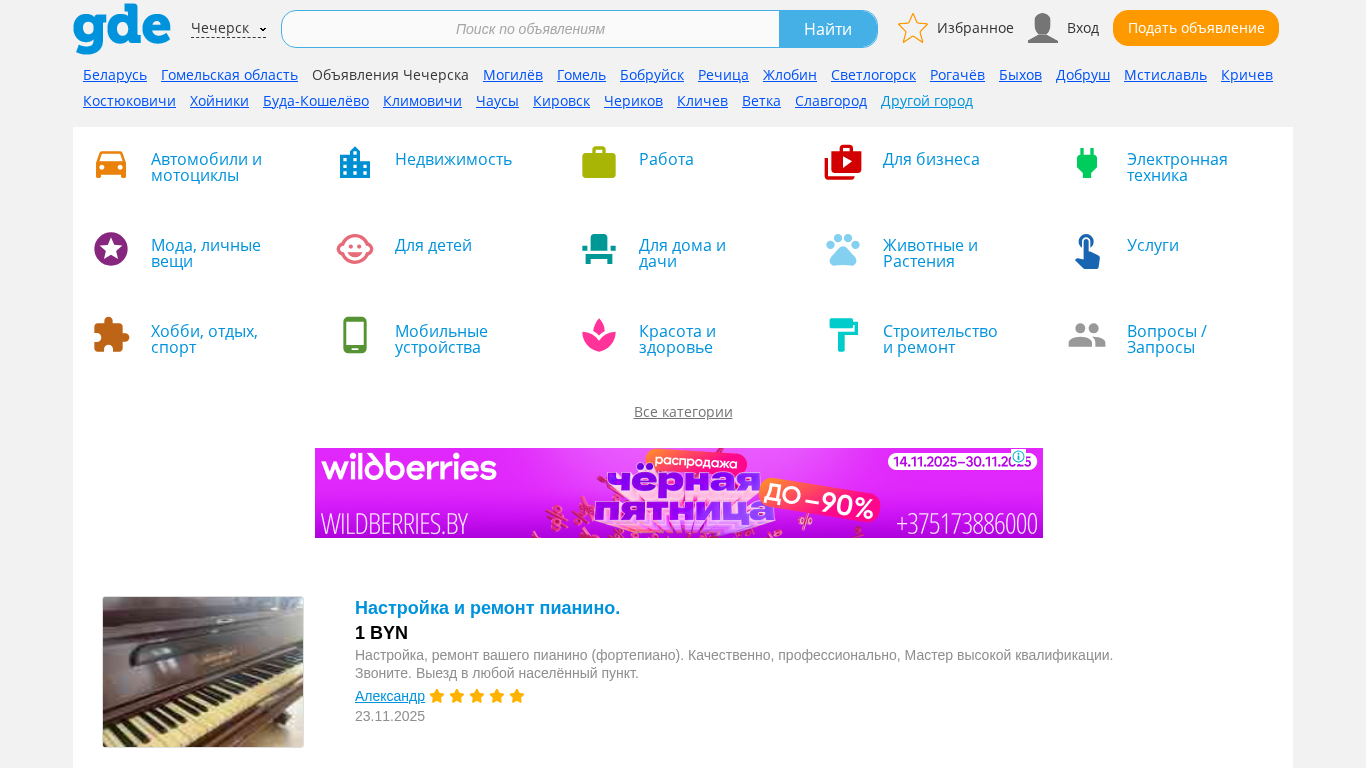Open the briefcase Работа icon
Image resolution: width=1366 pixels, height=768 pixels.
pos(599,163)
